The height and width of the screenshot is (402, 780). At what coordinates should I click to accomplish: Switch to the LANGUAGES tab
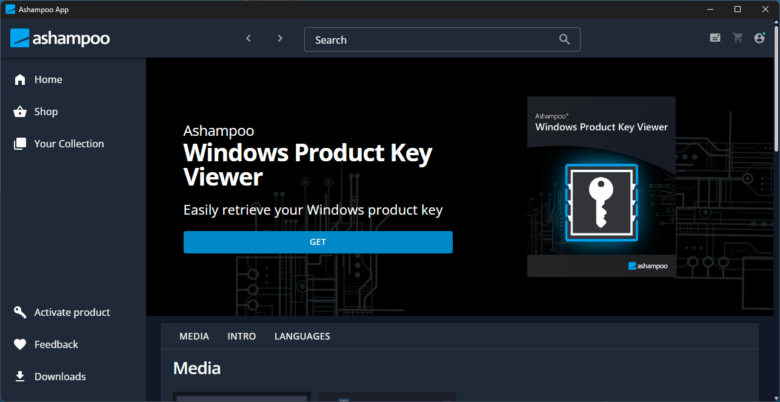(302, 336)
